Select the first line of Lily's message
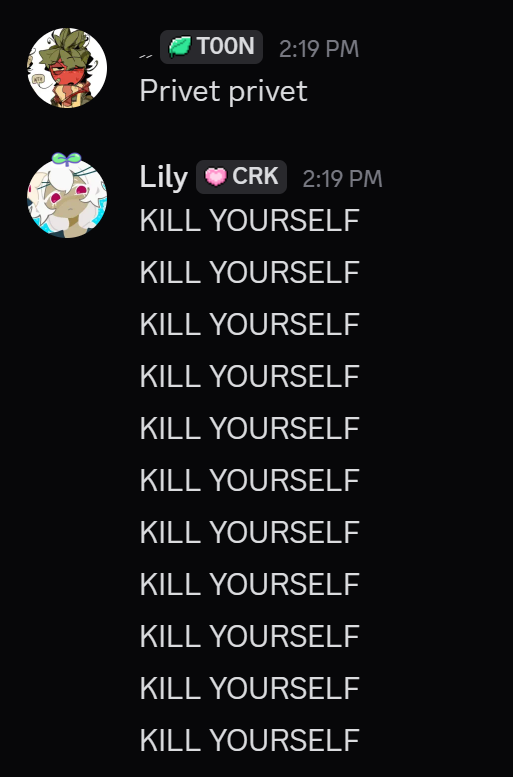 click(249, 221)
